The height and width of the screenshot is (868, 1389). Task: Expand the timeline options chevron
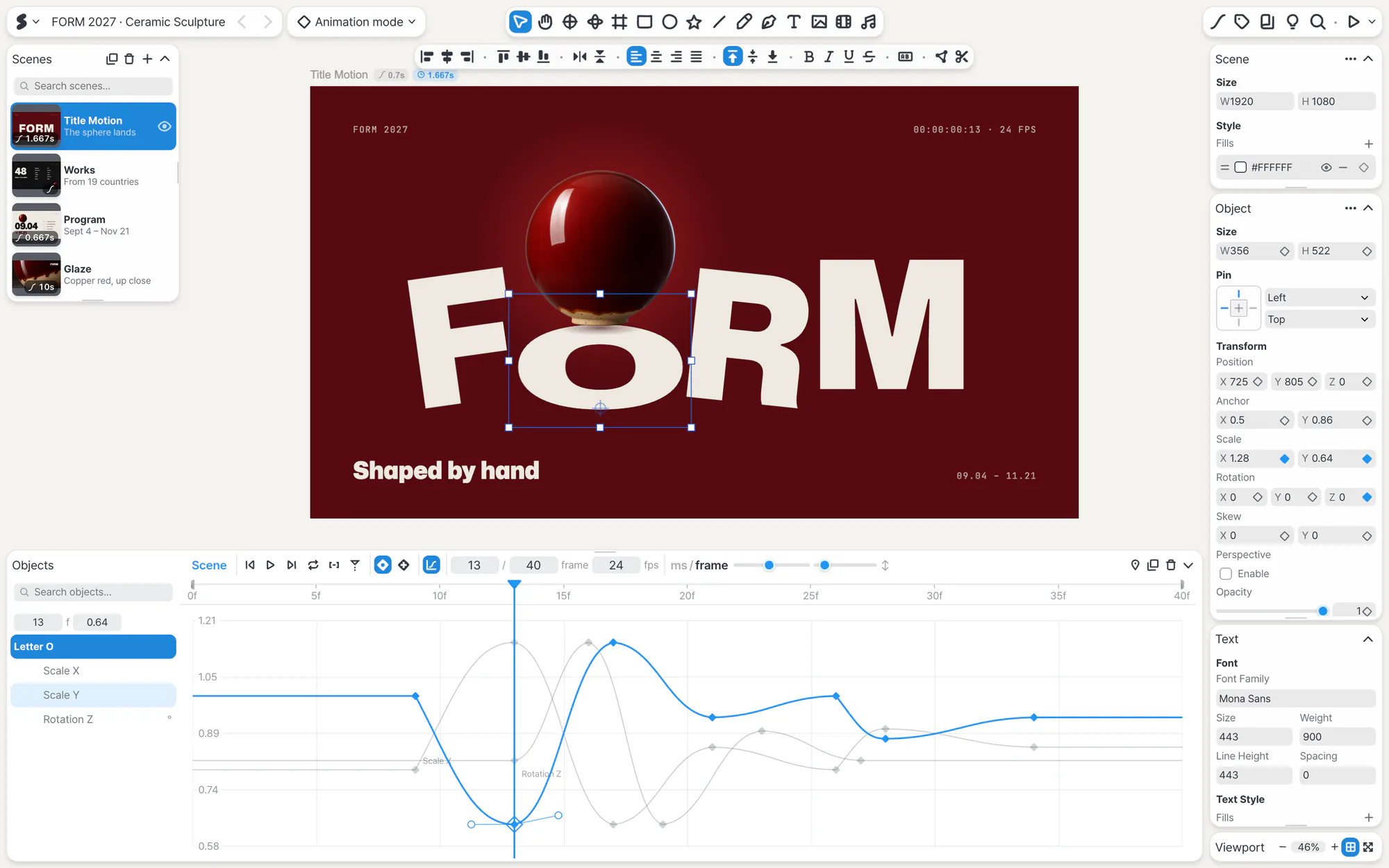[x=1188, y=565]
